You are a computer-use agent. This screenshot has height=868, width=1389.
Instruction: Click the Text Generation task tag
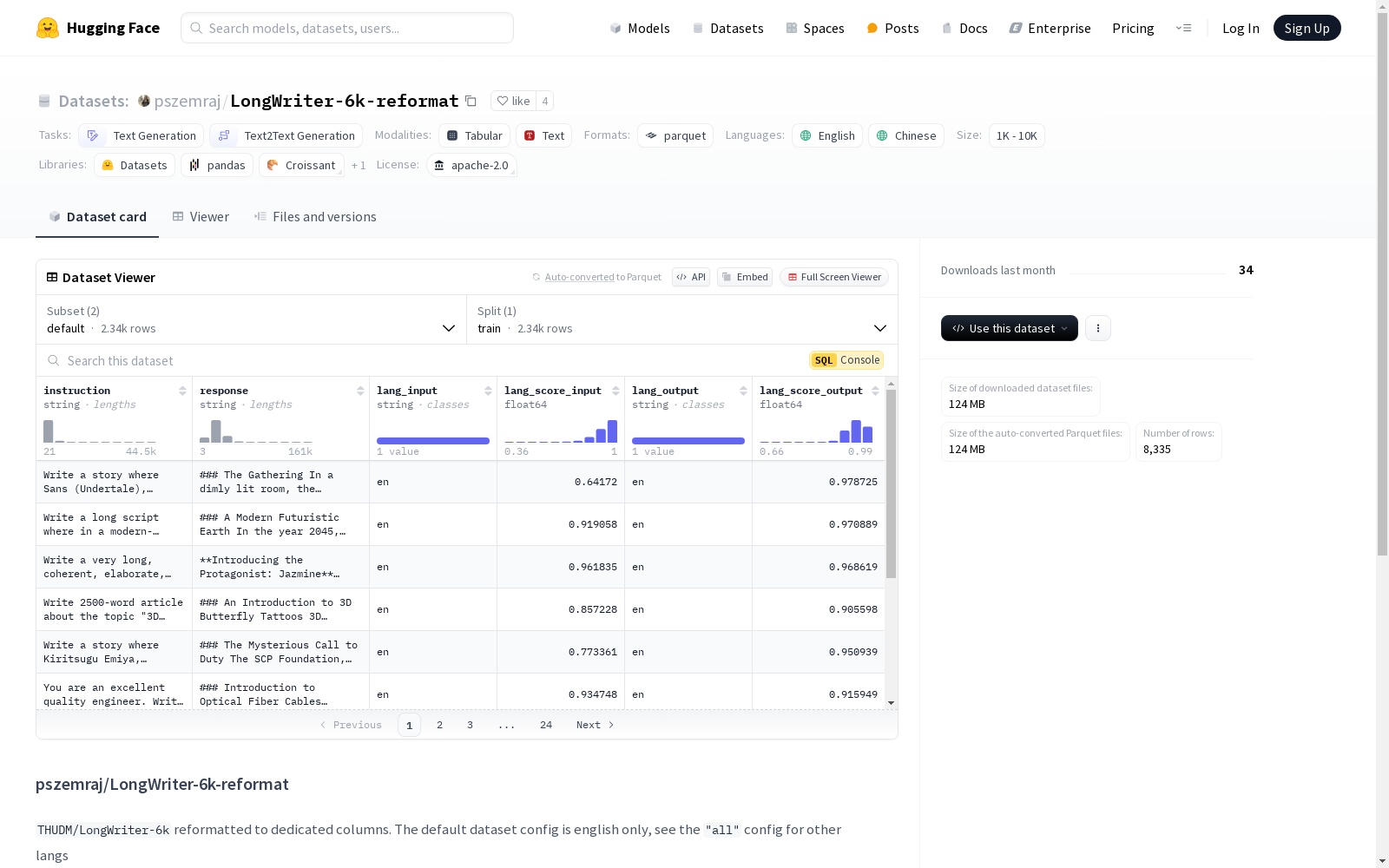coord(141,135)
